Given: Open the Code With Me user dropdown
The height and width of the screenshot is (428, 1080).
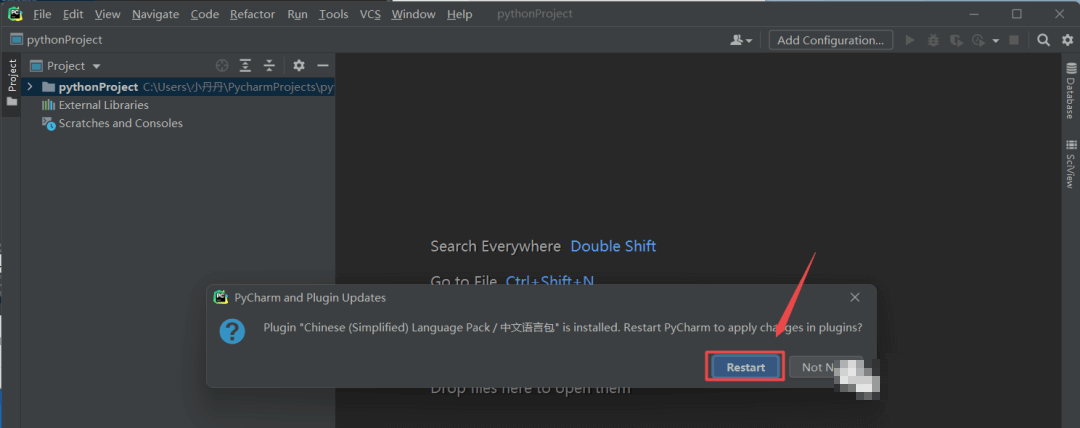Looking at the screenshot, I should [741, 40].
